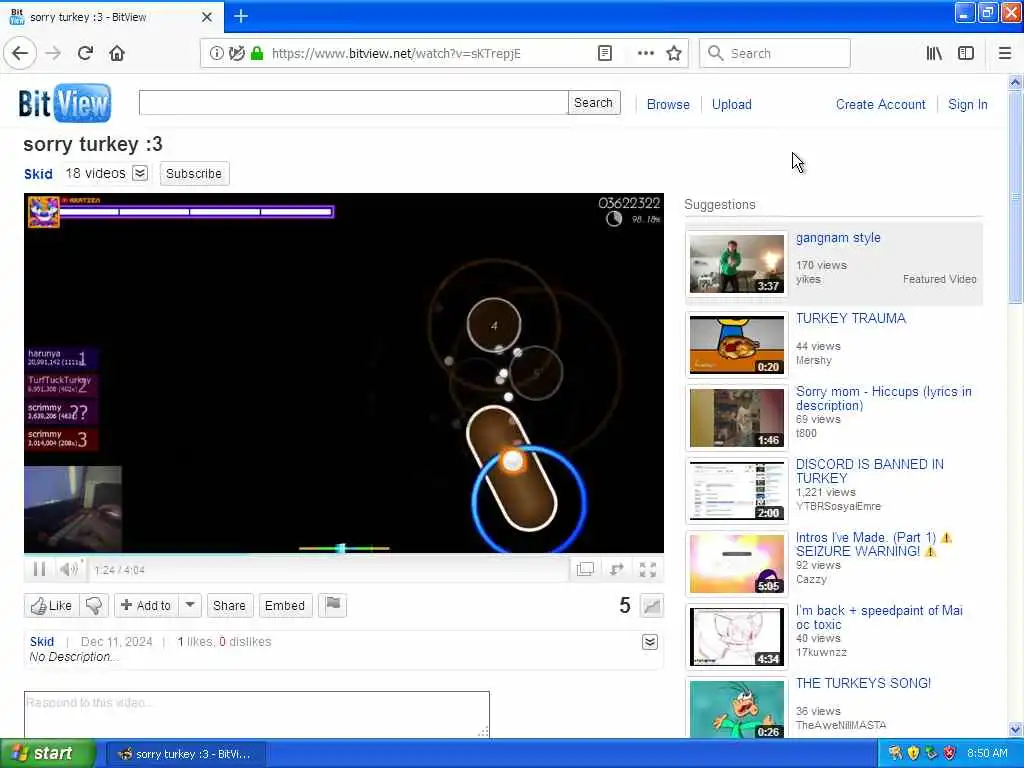Click the BitView logo

tap(65, 103)
